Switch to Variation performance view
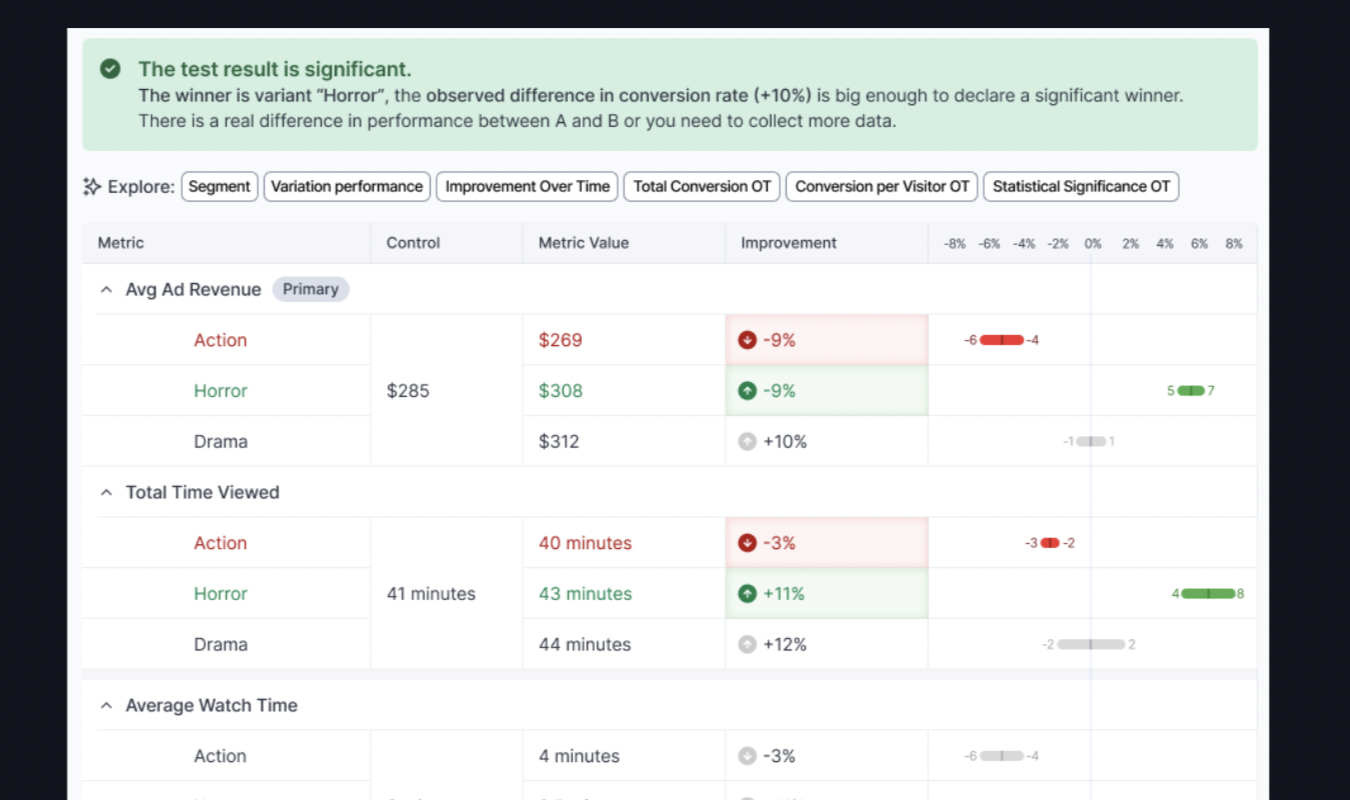The width and height of the screenshot is (1350, 800). tap(347, 186)
